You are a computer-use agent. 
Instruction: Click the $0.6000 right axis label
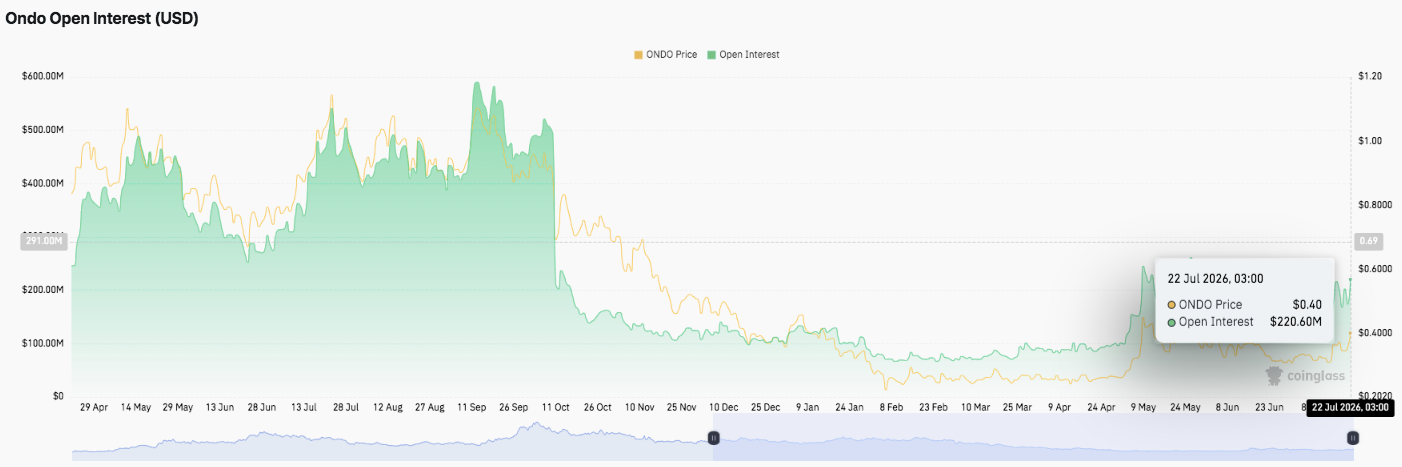pyautogui.click(x=1375, y=269)
